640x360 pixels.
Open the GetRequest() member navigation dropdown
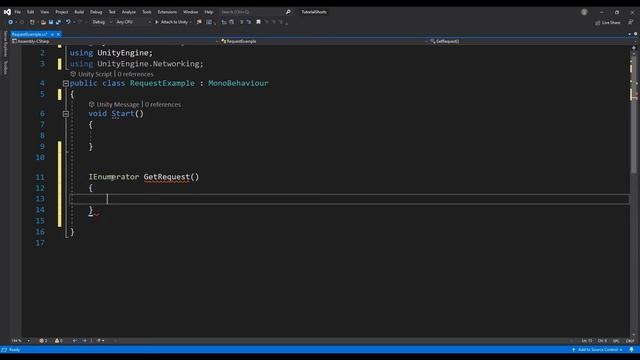point(533,41)
